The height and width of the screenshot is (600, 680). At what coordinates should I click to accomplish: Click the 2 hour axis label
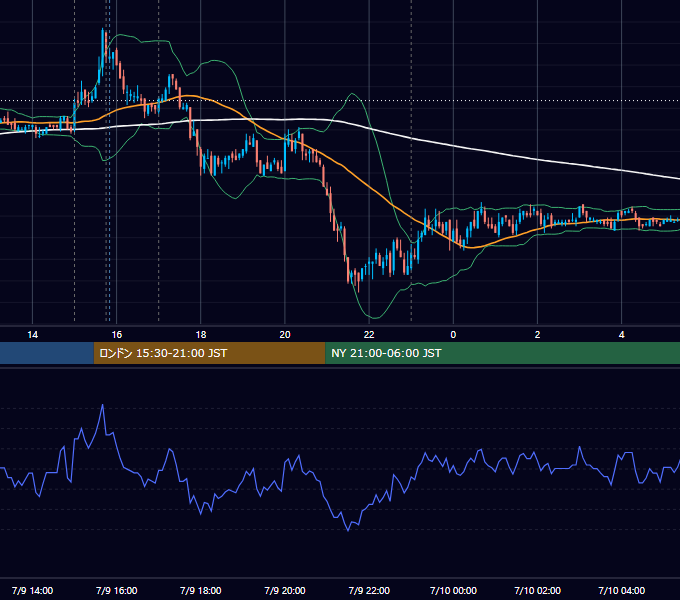(x=537, y=335)
